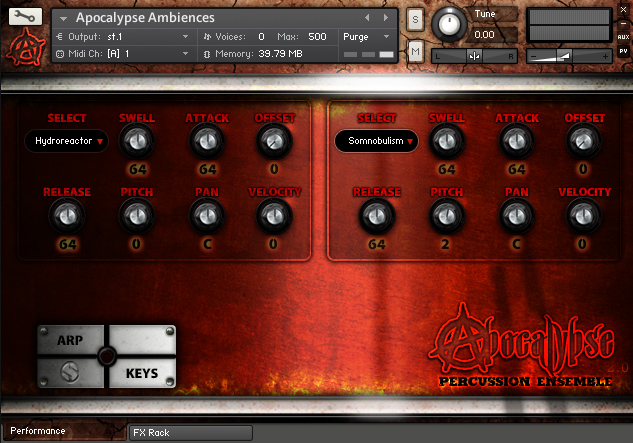Screen dimensions: 633x443
Task: Open the Output st.1 dropdown
Action: [x=122, y=37]
